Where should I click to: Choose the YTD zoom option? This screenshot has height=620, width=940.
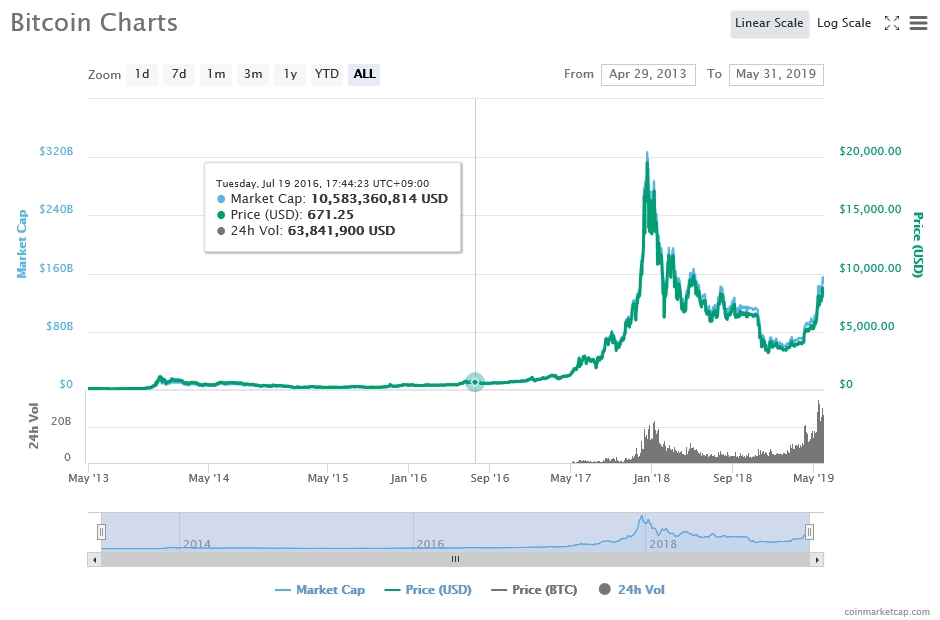click(326, 74)
